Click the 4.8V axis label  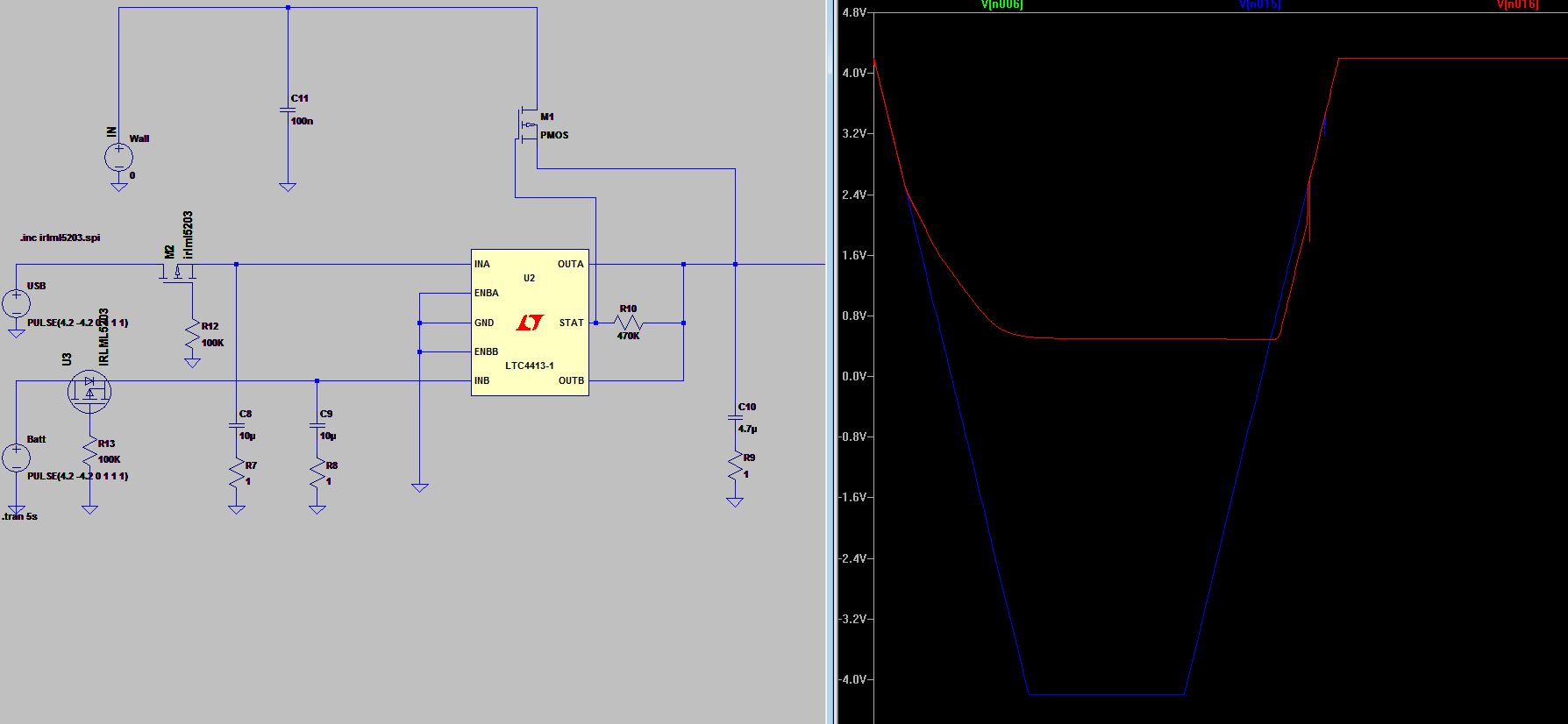(x=854, y=13)
